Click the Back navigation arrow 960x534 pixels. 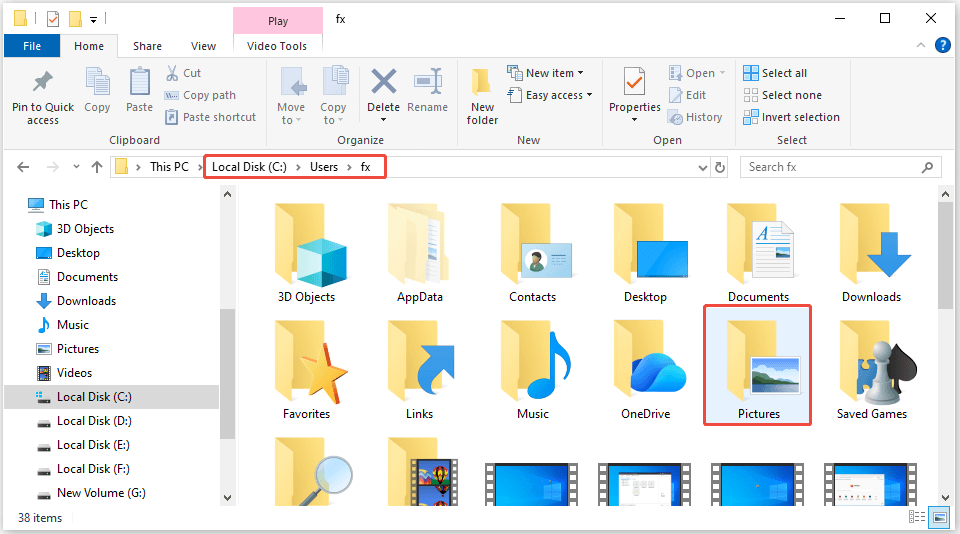[23, 167]
